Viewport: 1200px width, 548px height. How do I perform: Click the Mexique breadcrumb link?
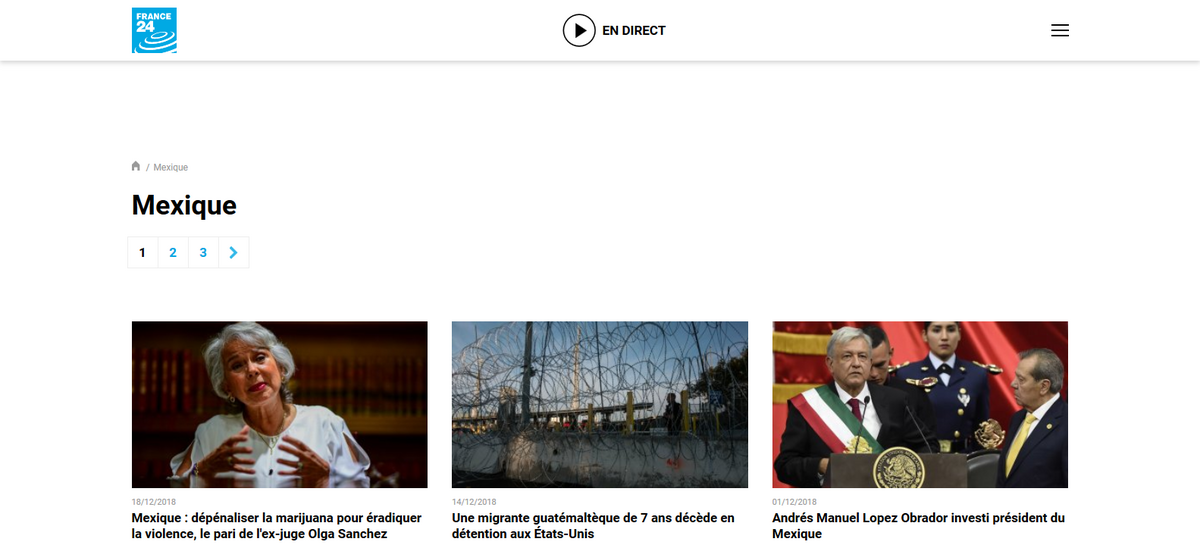[x=170, y=167]
